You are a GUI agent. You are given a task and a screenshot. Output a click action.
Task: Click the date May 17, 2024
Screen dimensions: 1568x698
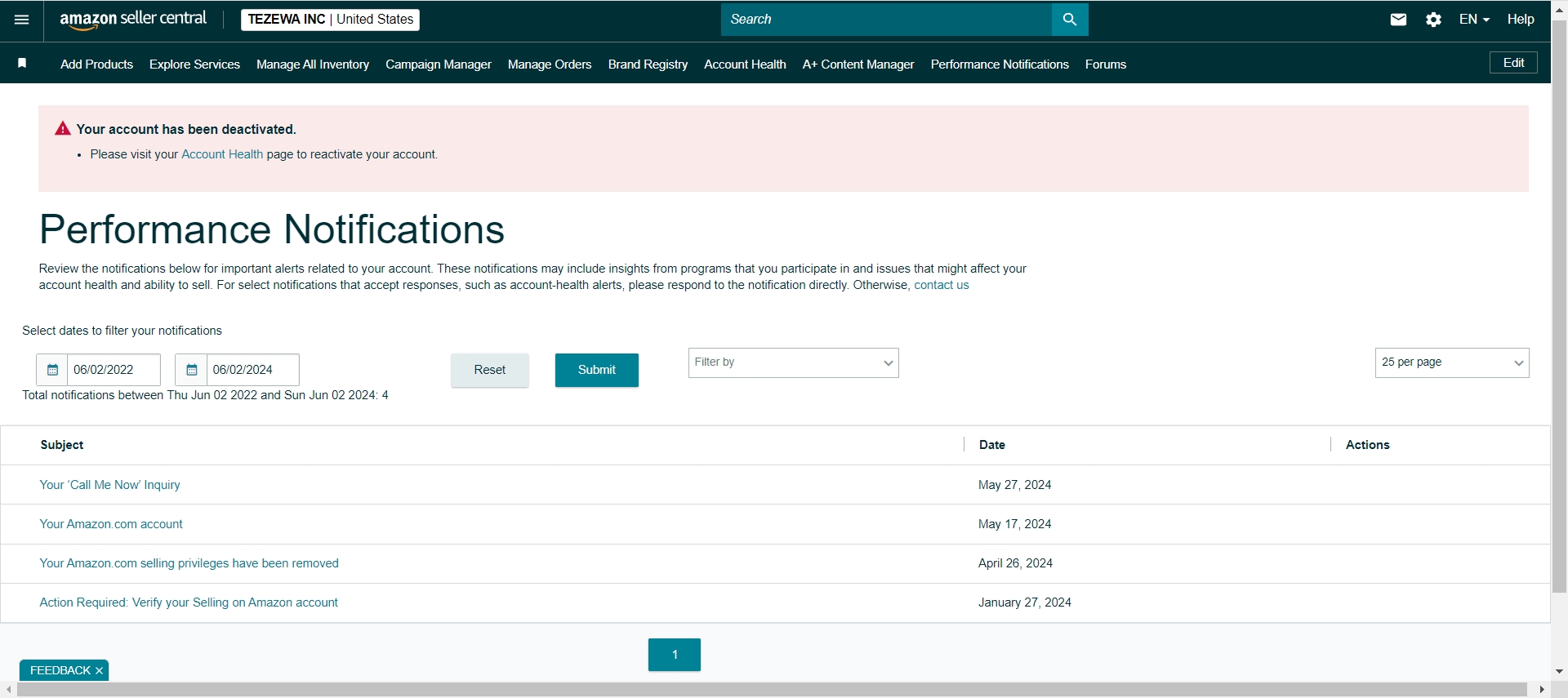1015,524
